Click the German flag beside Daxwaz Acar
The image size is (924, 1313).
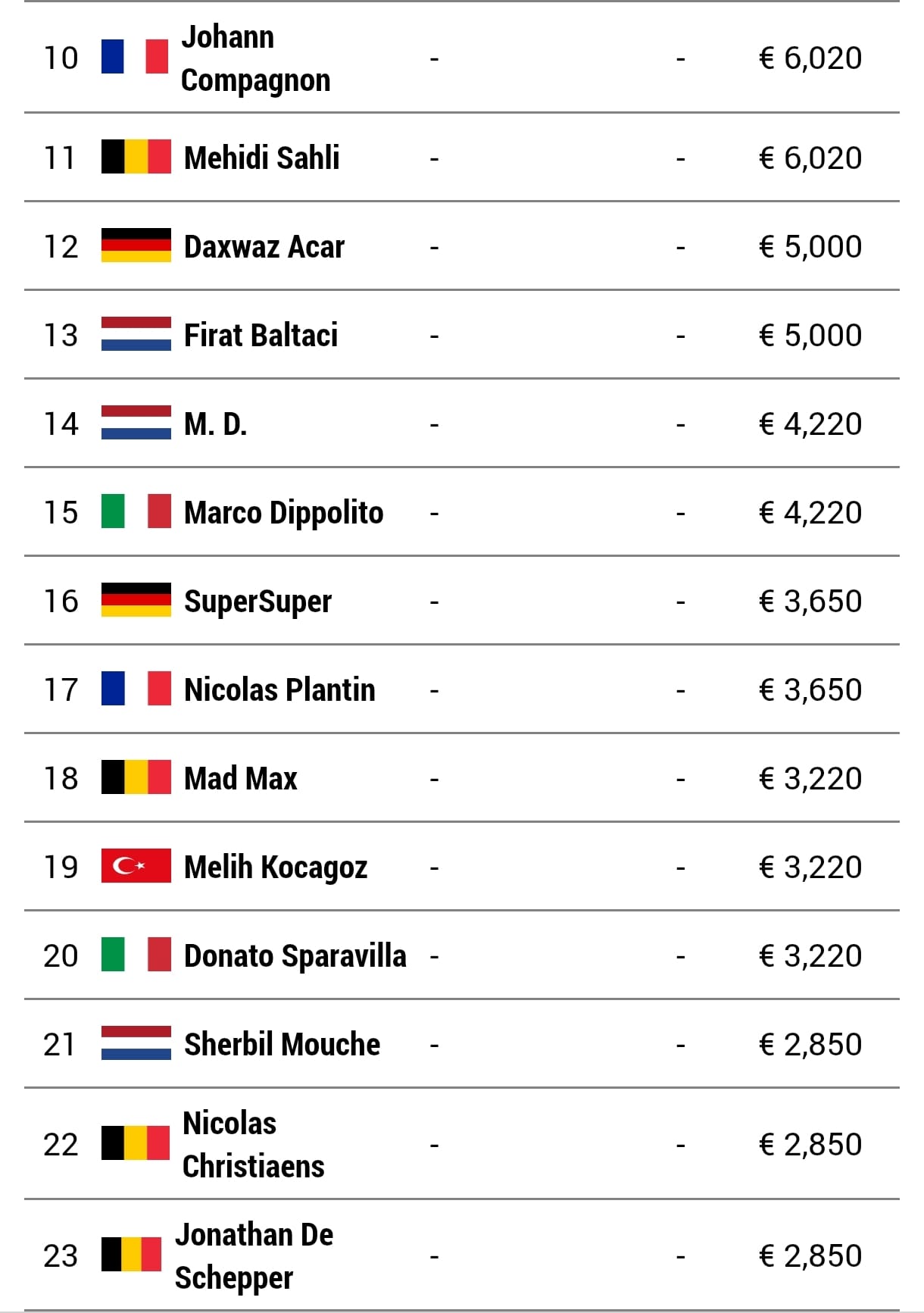(x=136, y=245)
